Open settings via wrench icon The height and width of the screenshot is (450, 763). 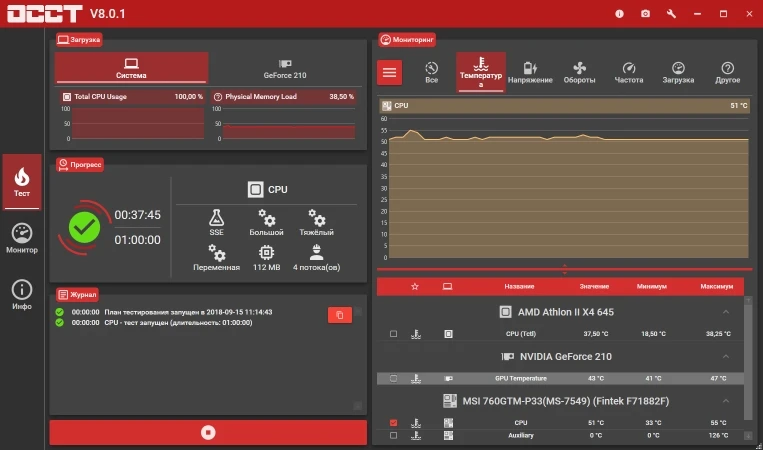(671, 14)
